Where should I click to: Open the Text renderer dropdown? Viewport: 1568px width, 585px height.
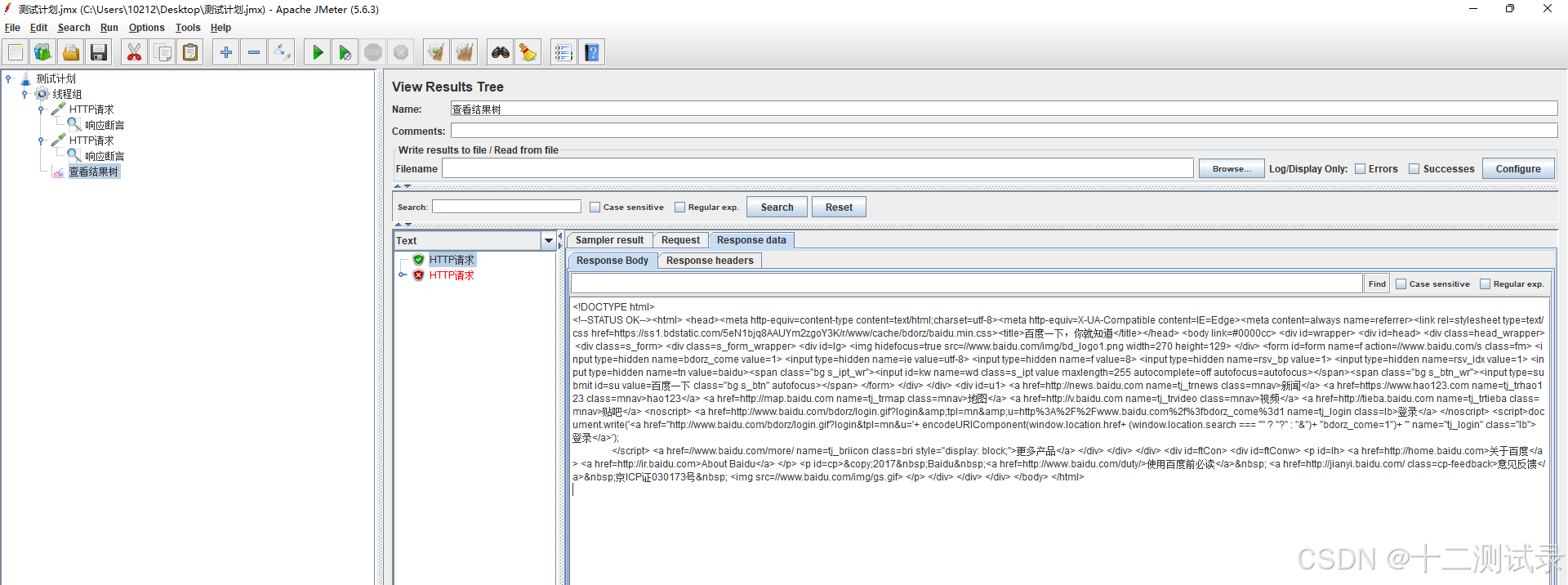tap(548, 241)
